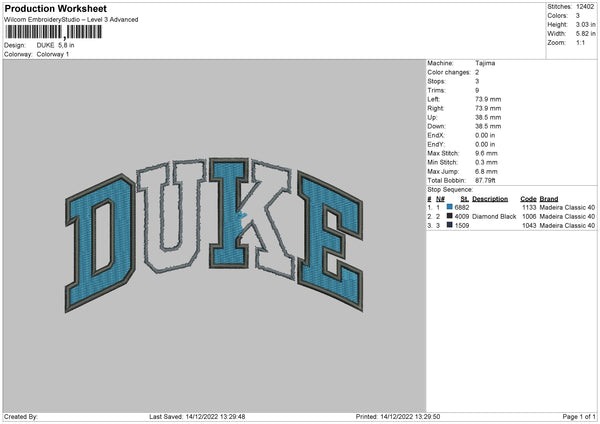The image size is (600, 424).
Task: Click the Down value 38.5 mm
Action: click(488, 126)
